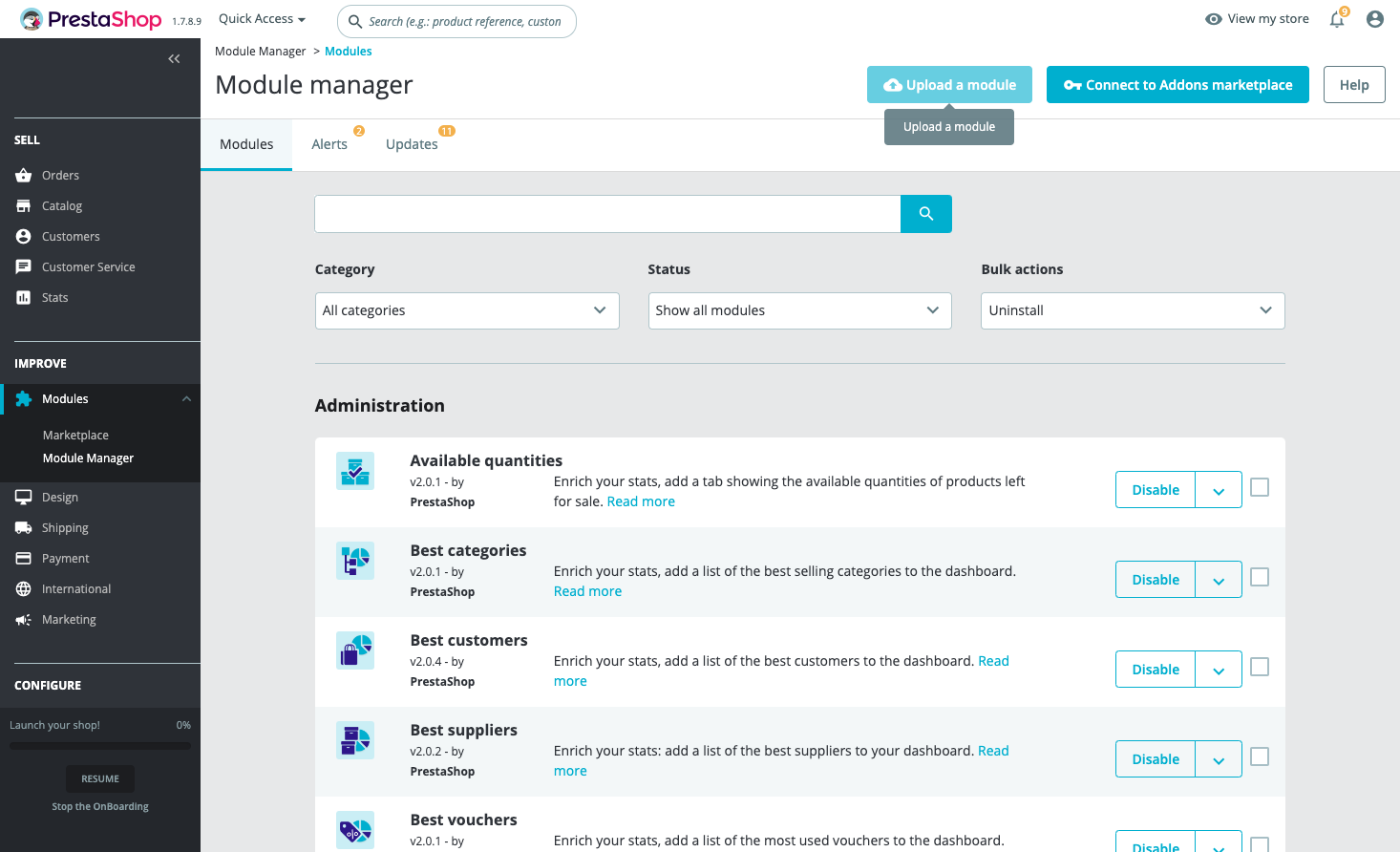The width and height of the screenshot is (1400, 852).
Task: Click the Best customers module icon
Action: pyautogui.click(x=355, y=650)
